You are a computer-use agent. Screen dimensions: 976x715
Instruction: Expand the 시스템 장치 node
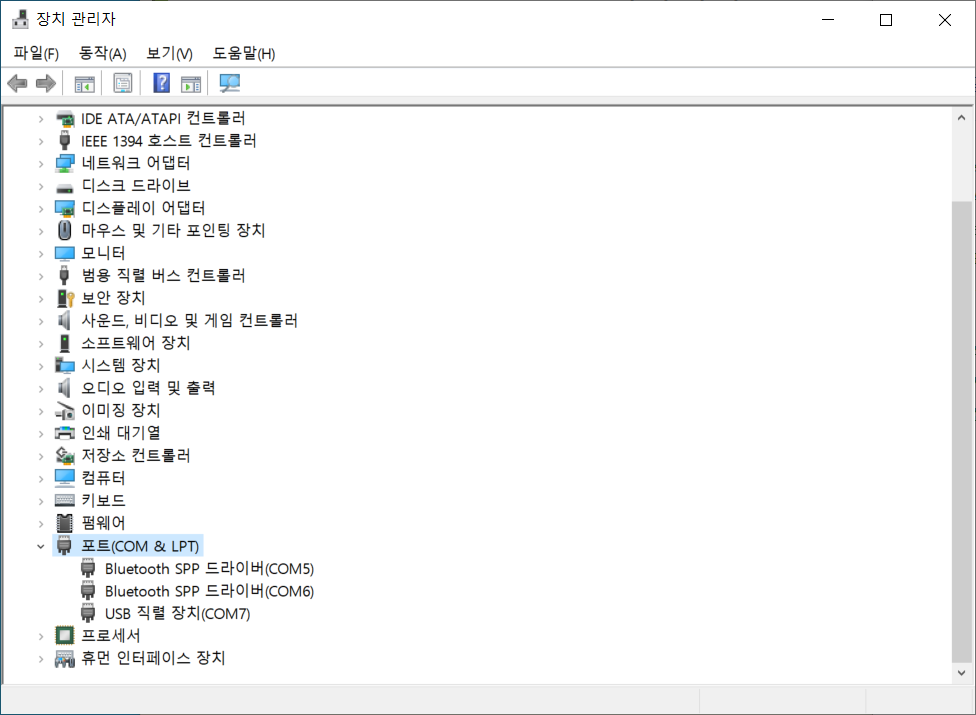40,366
